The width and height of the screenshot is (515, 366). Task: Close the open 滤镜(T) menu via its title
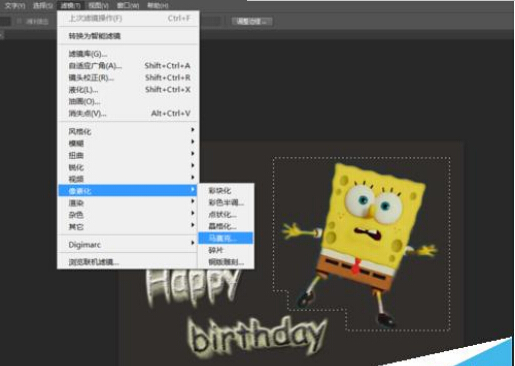pyautogui.click(x=70, y=5)
